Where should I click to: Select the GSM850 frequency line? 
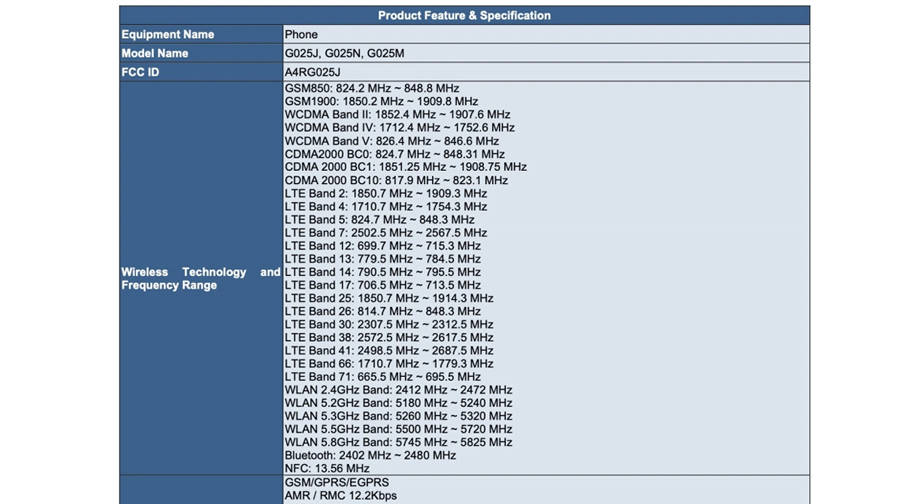[x=371, y=89]
